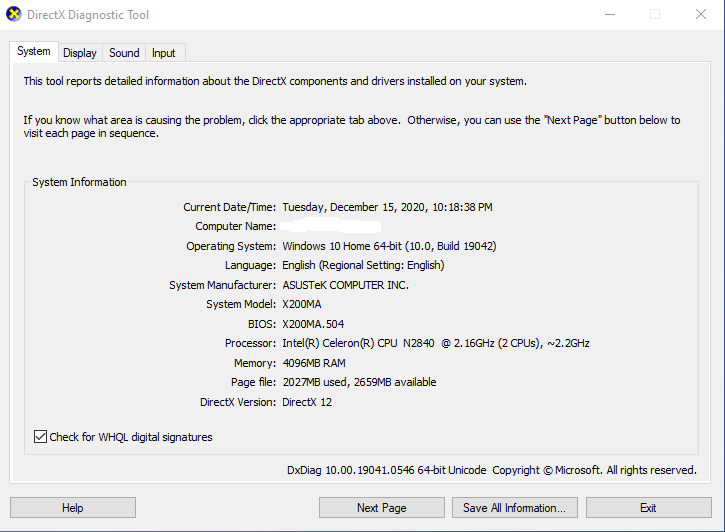
Task: Open the Sound tab
Action: coord(124,53)
